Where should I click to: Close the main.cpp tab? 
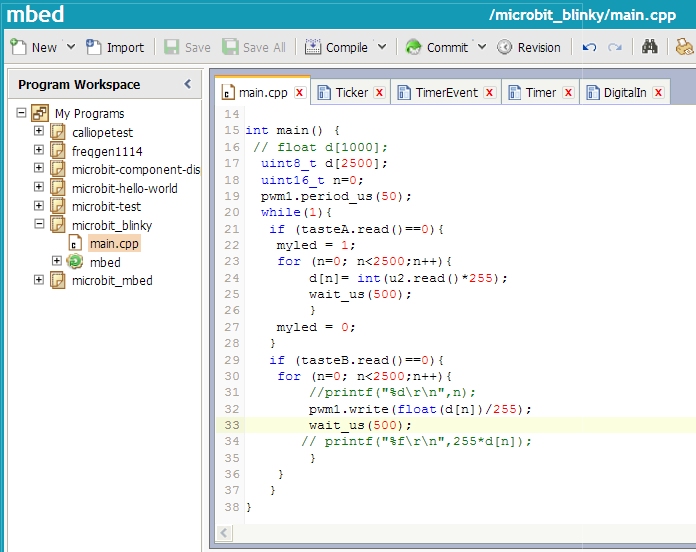pyautogui.click(x=299, y=93)
